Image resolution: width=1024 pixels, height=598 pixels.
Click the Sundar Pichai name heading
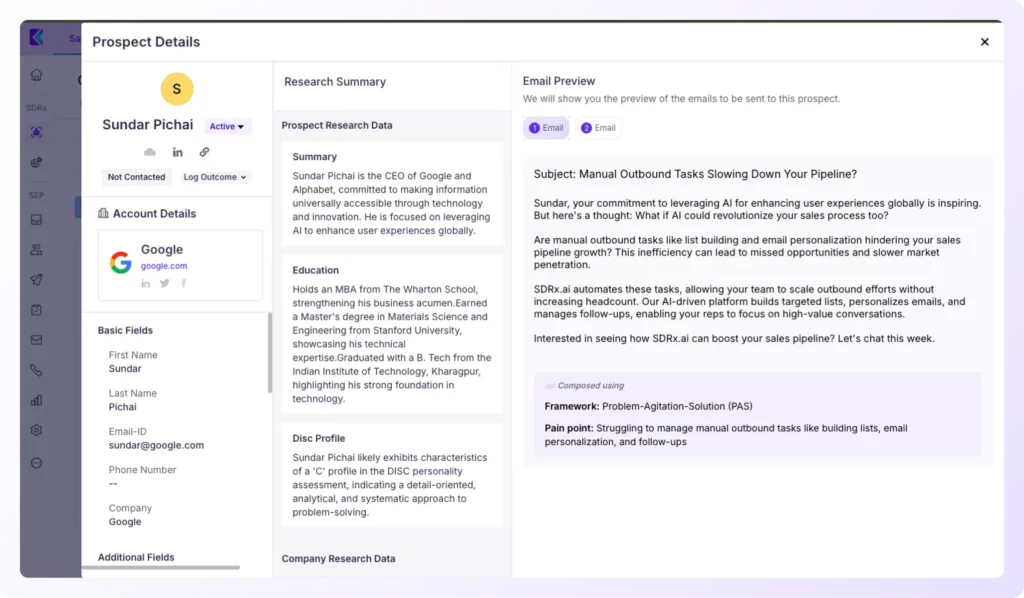tap(148, 125)
